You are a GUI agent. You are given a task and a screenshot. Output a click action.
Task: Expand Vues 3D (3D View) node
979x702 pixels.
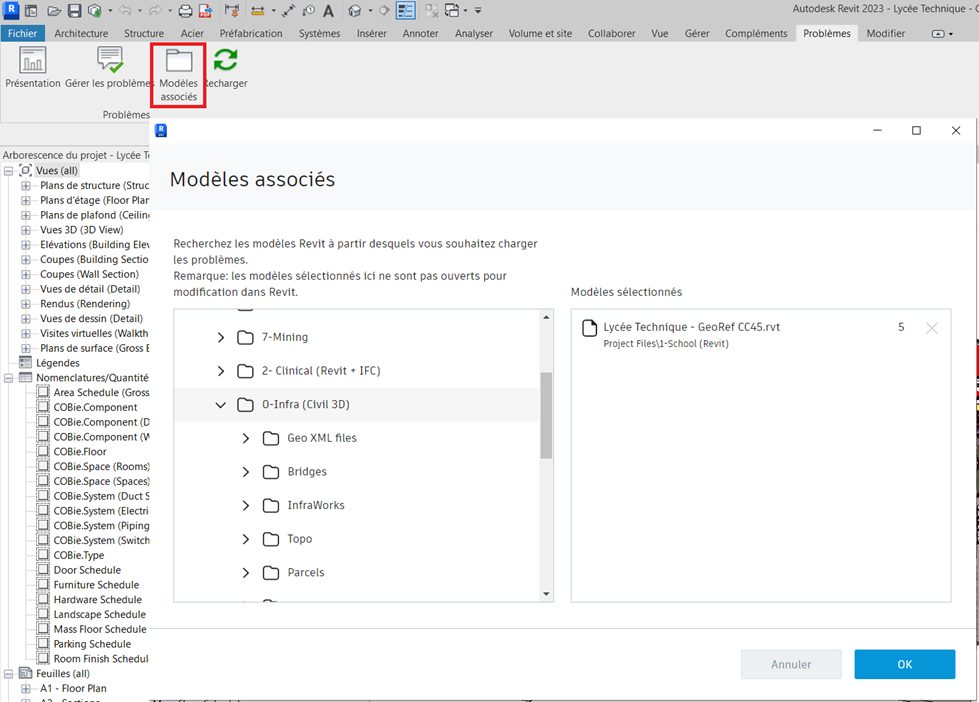pos(26,230)
